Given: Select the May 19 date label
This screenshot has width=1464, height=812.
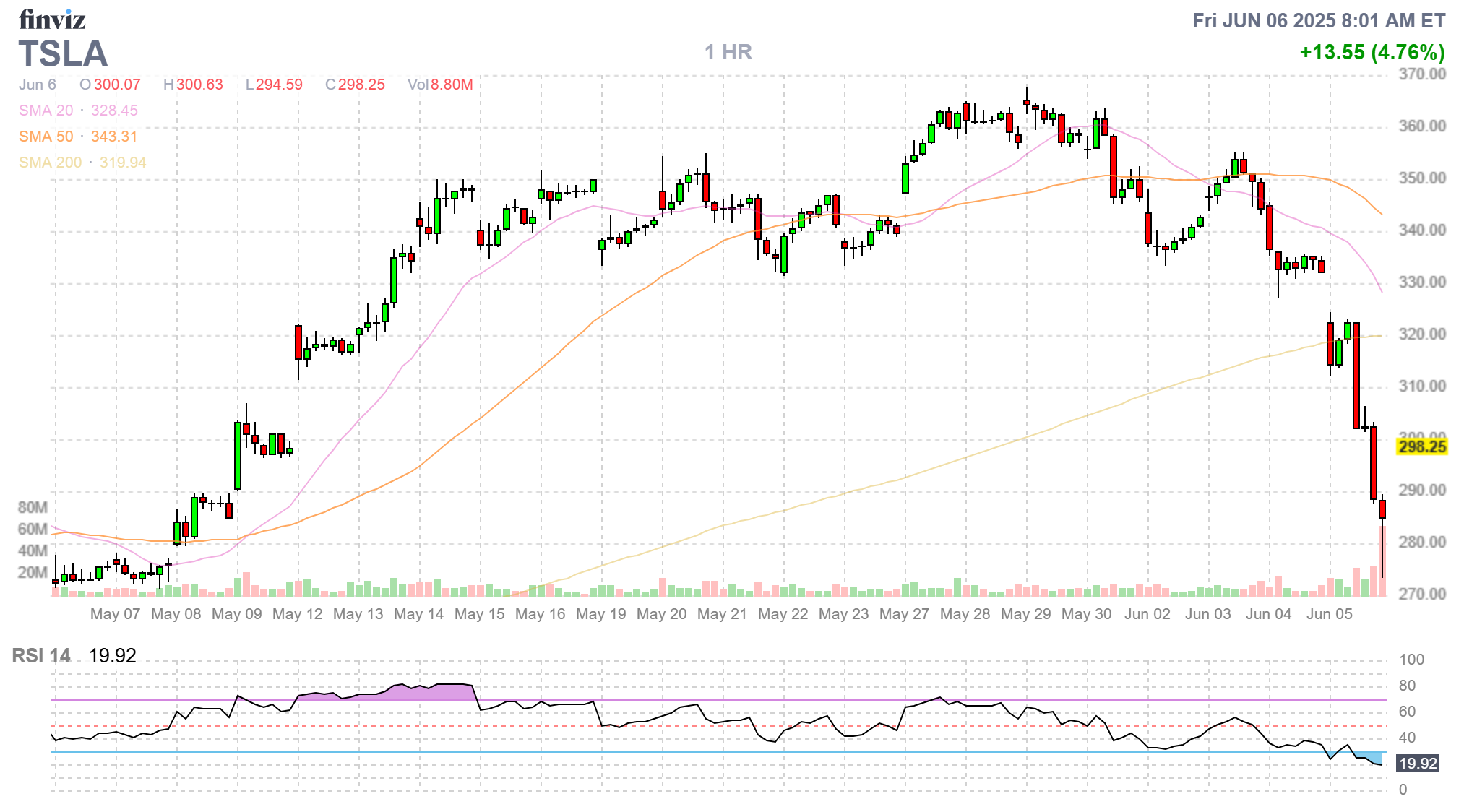Looking at the screenshot, I should (x=601, y=614).
